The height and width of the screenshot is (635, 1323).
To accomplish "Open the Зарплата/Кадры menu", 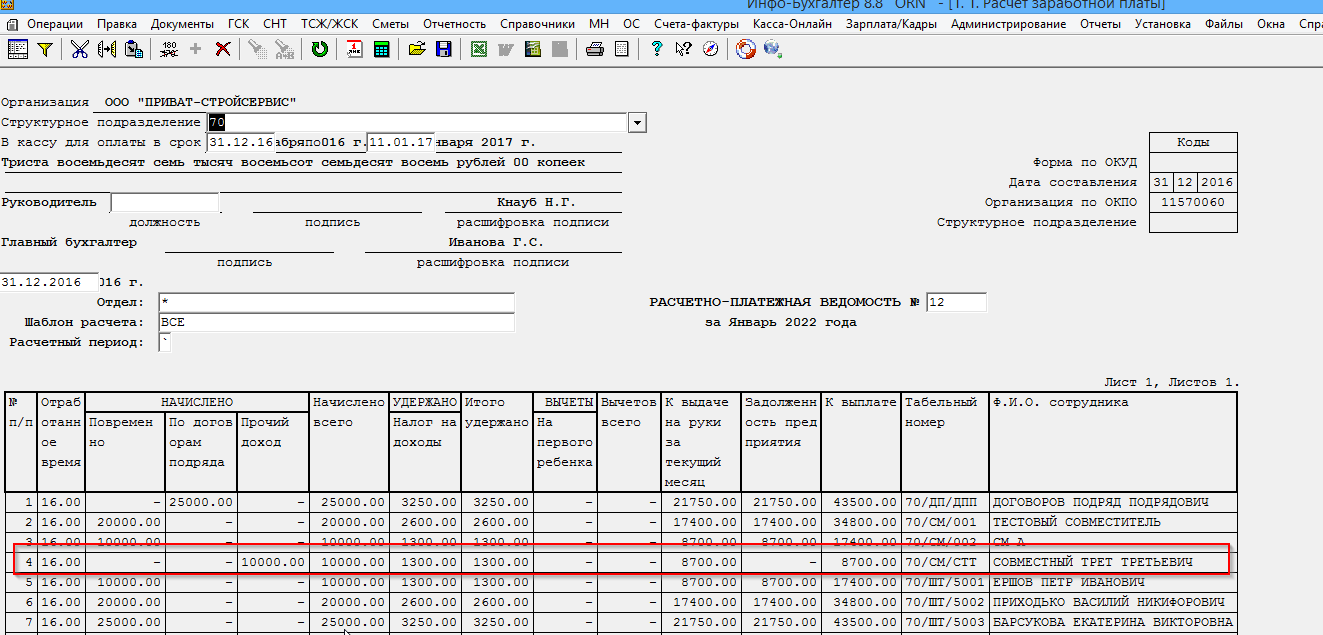I will (892, 23).
